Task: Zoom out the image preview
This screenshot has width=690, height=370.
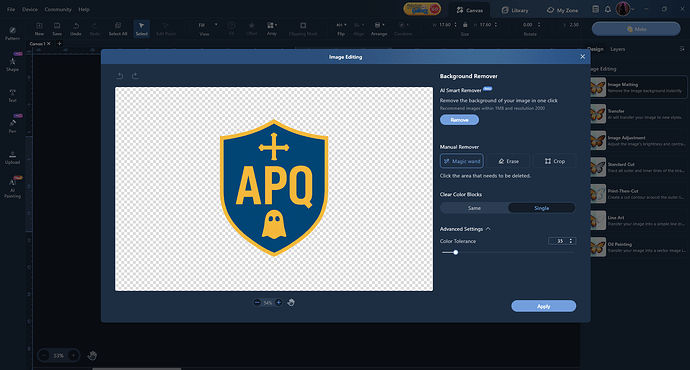Action: [x=257, y=302]
